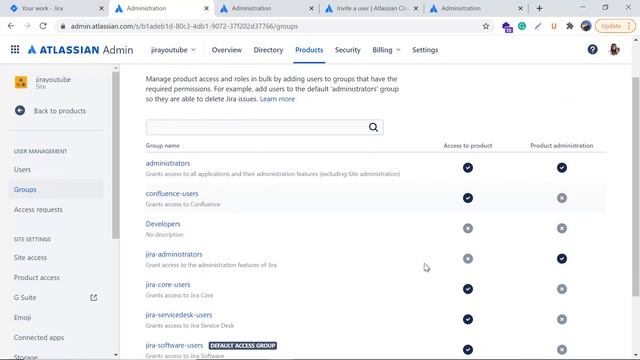Open the user profile avatar in Atlassian header
640x360 pixels.
614,49
